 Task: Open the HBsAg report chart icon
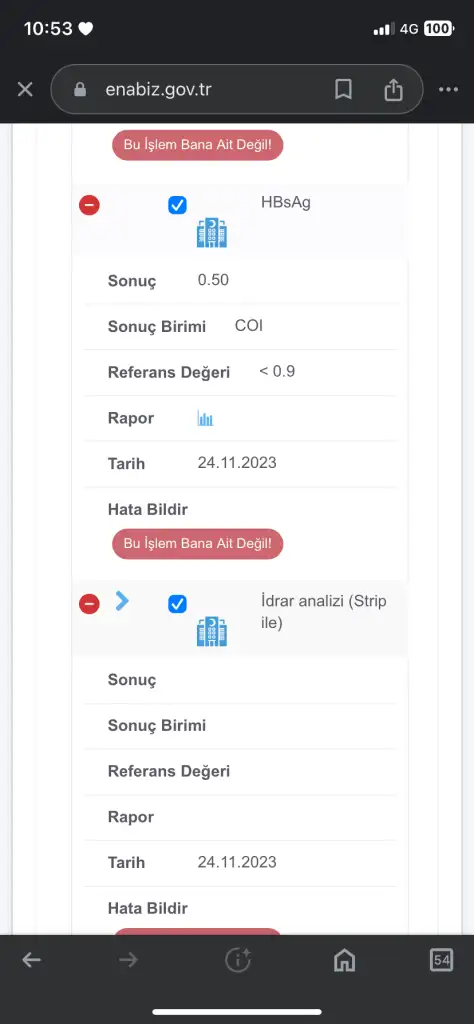click(x=205, y=418)
